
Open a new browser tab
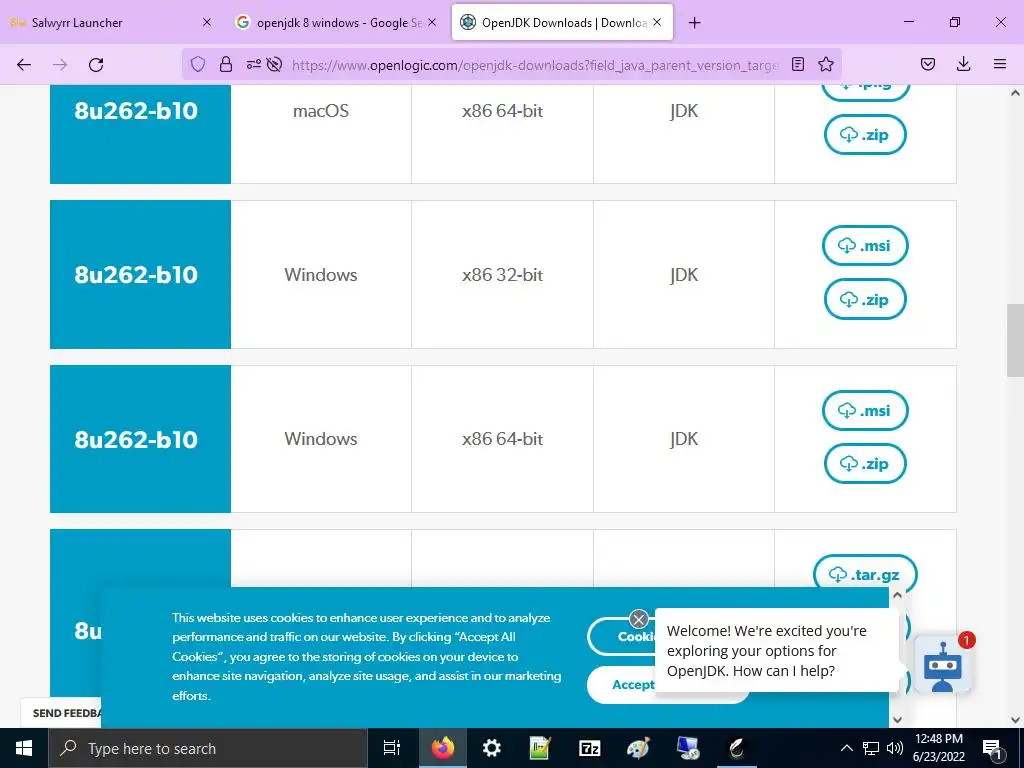click(x=695, y=23)
